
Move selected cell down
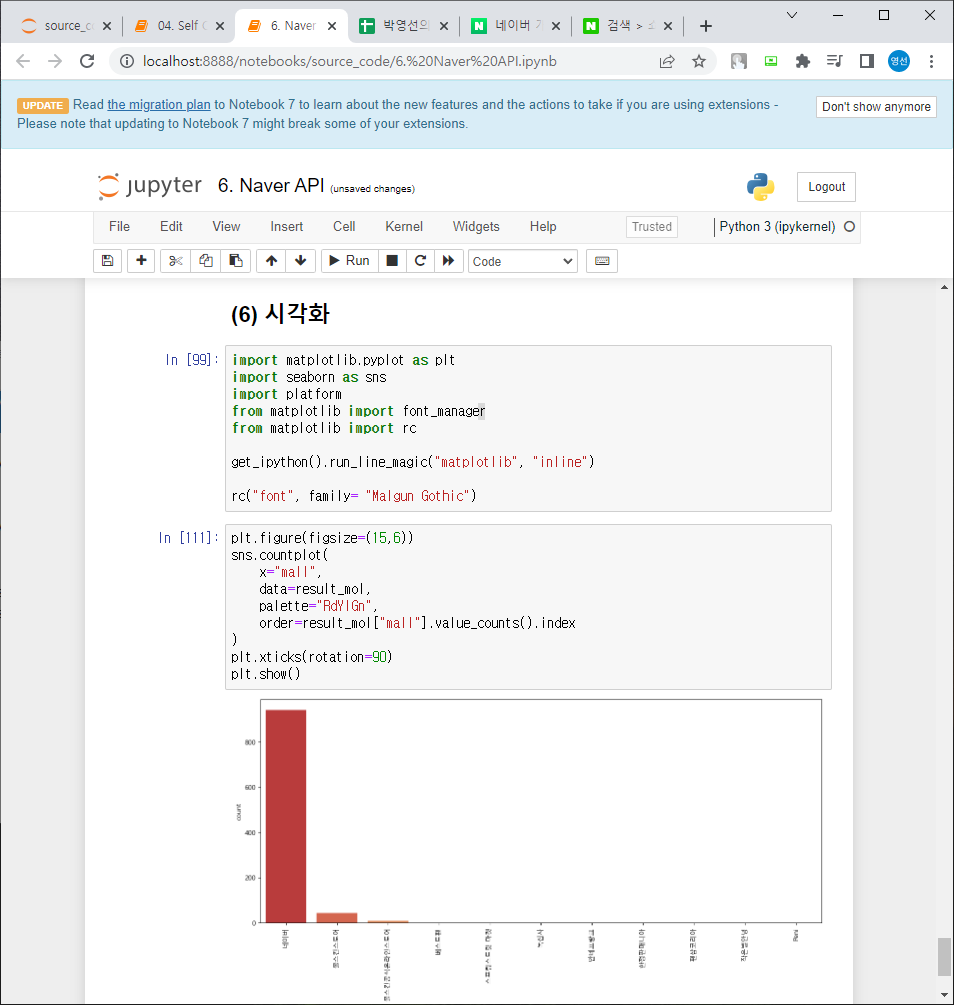click(301, 261)
